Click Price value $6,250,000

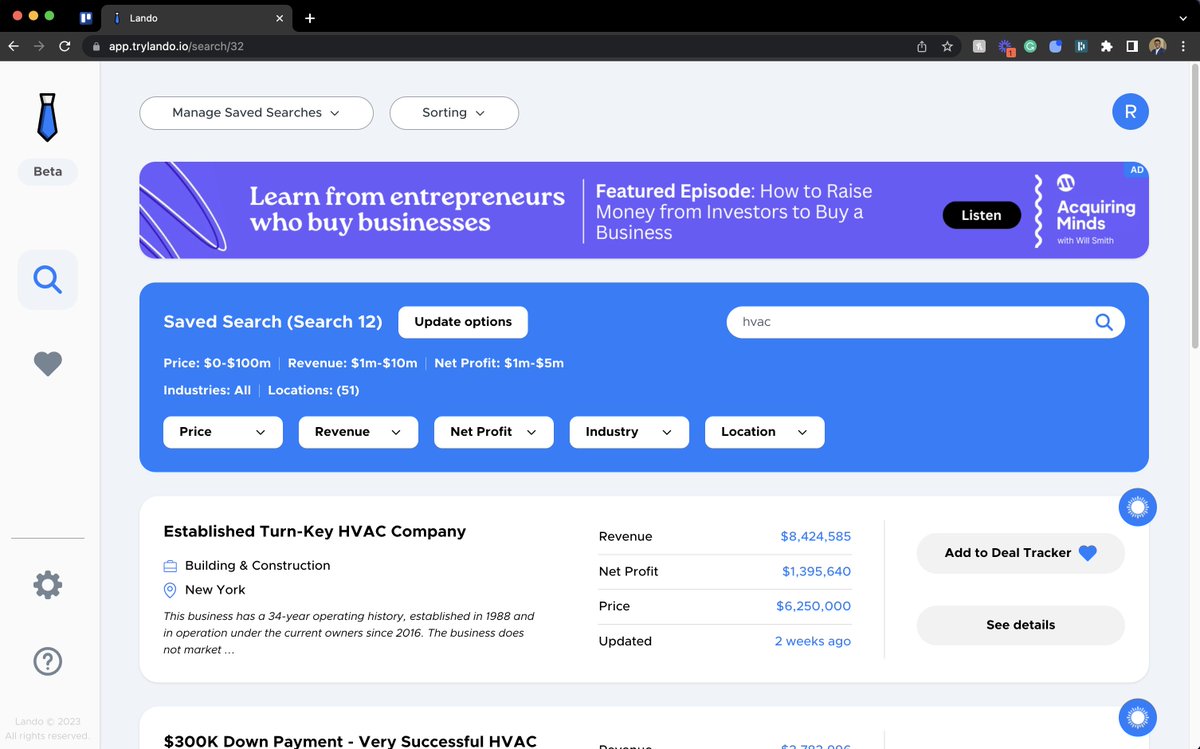(x=813, y=606)
